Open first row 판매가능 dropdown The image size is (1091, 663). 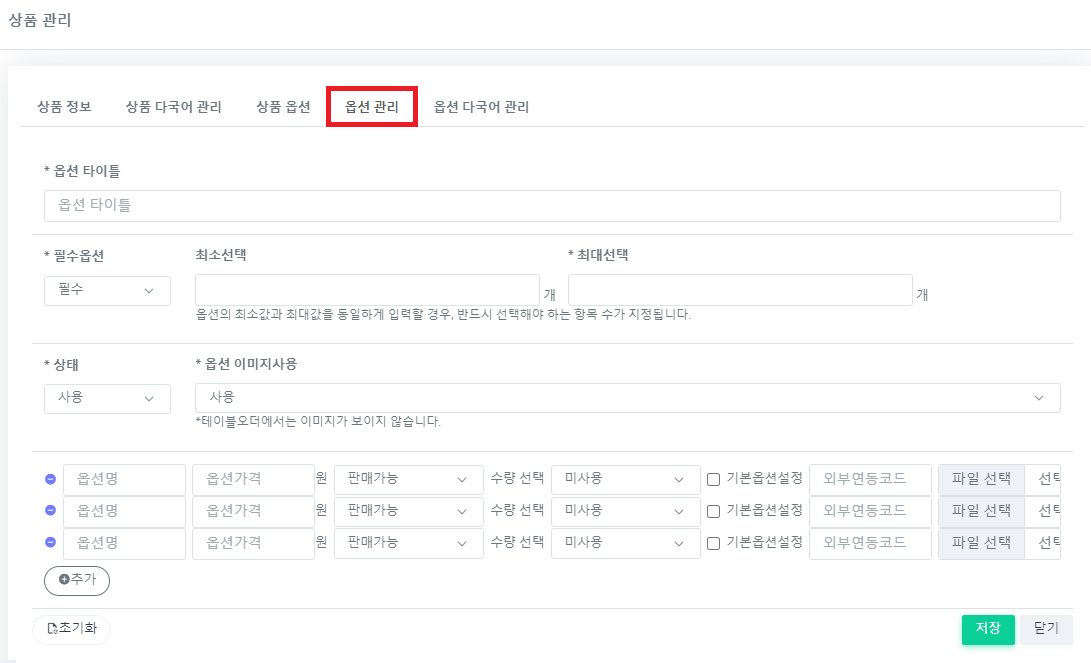(x=401, y=480)
